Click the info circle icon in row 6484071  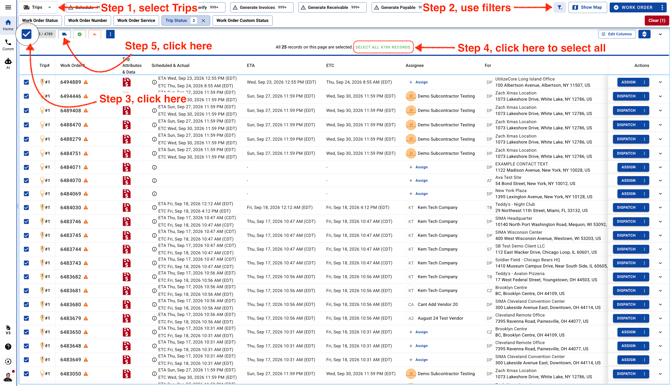tap(154, 168)
